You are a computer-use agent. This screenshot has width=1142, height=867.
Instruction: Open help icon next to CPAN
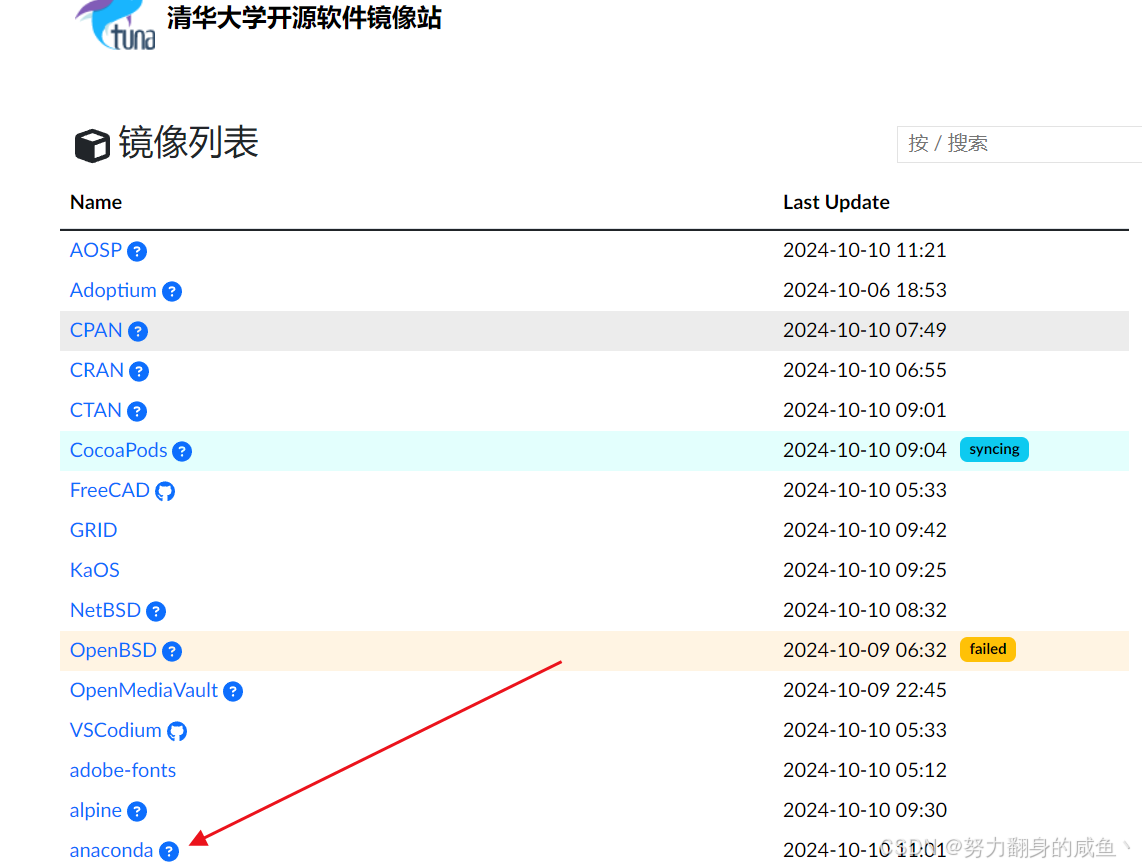point(138,332)
